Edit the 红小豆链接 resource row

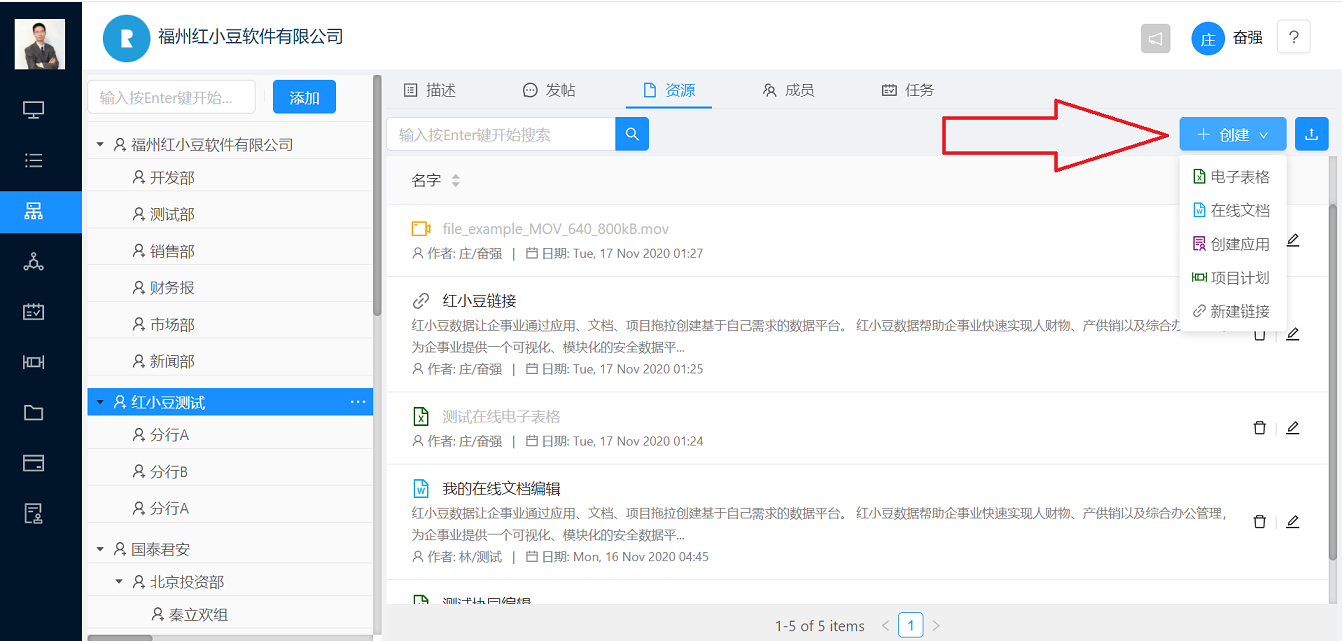(x=1293, y=334)
